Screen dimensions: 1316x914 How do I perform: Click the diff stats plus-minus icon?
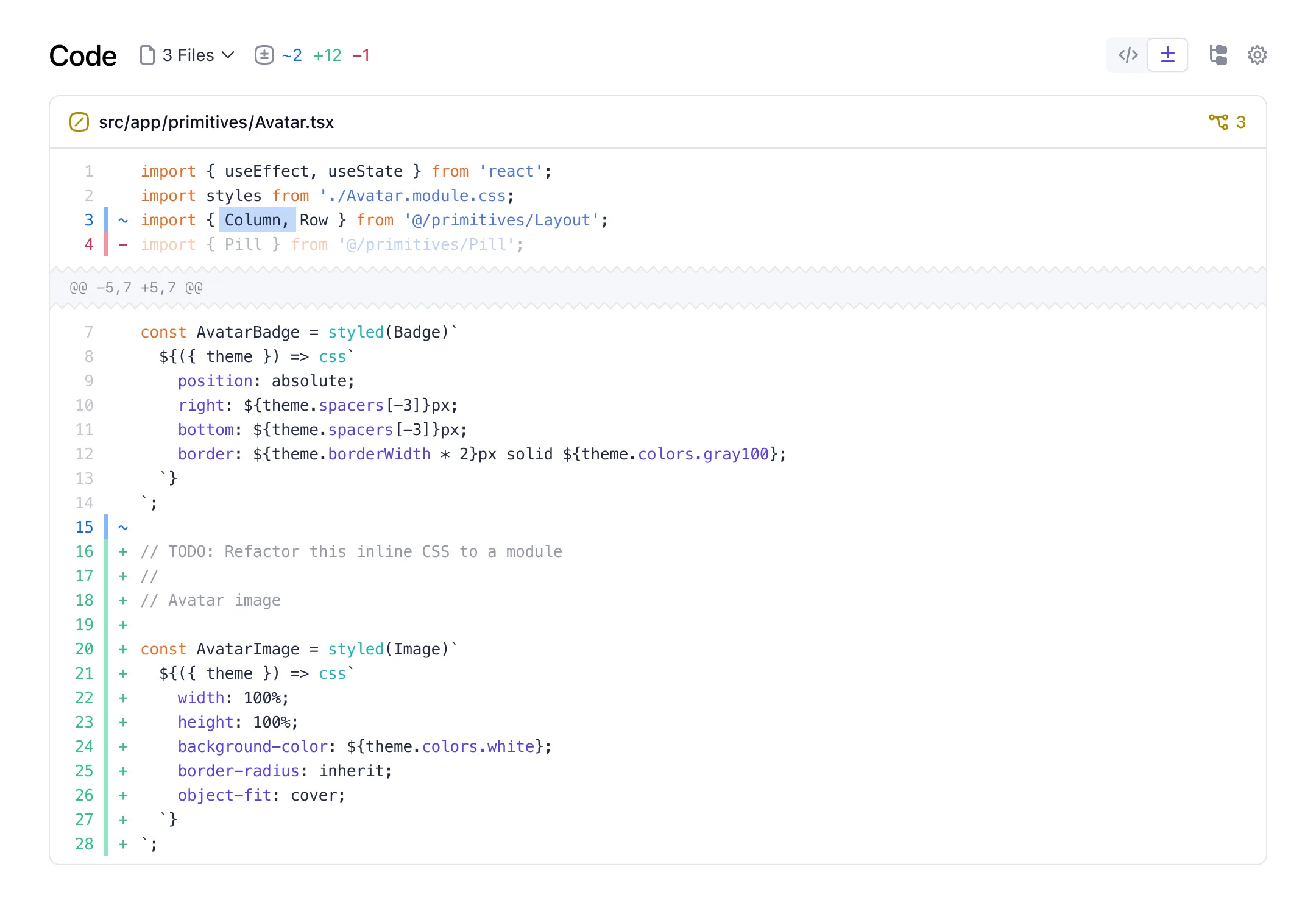point(264,55)
